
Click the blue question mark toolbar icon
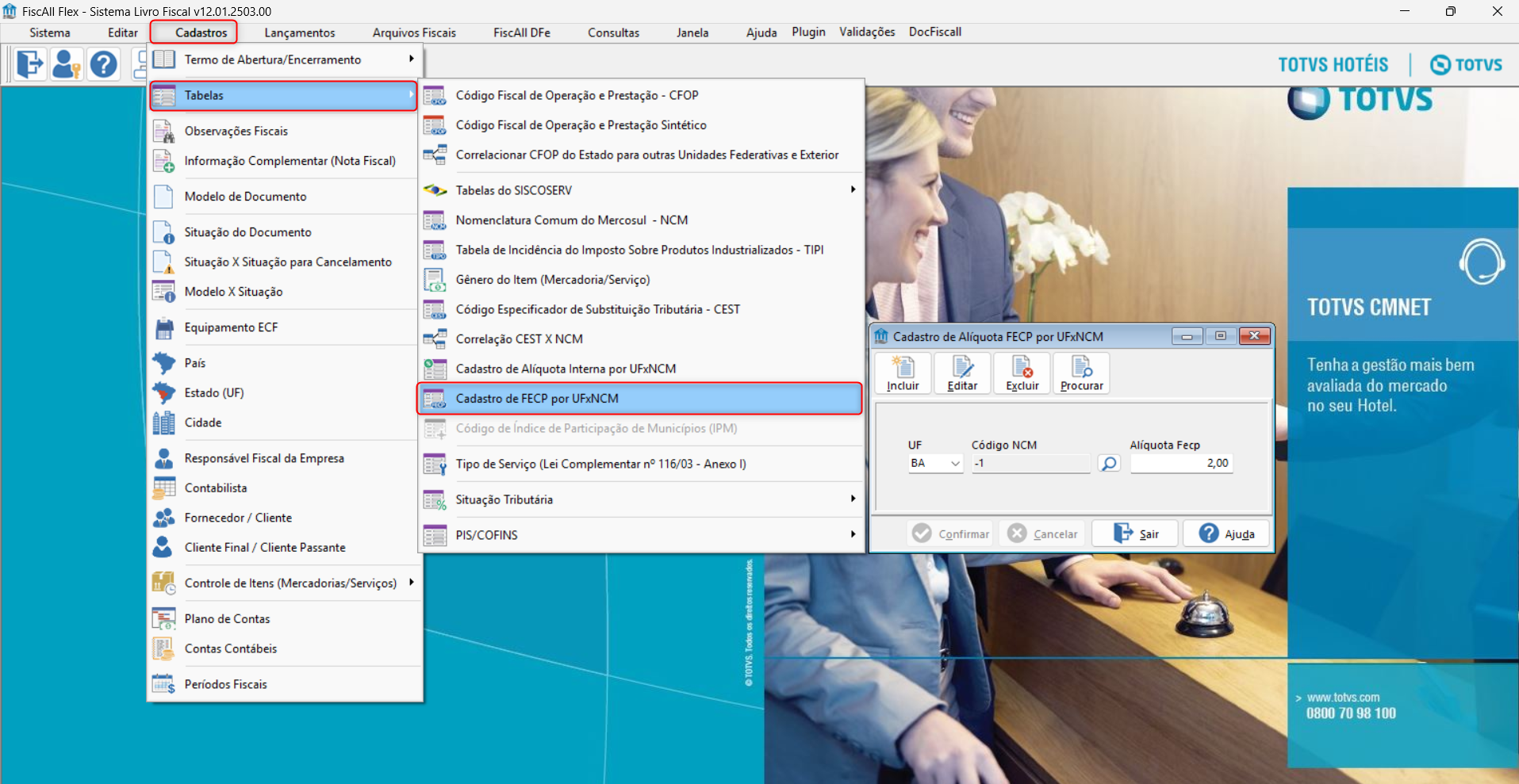103,64
